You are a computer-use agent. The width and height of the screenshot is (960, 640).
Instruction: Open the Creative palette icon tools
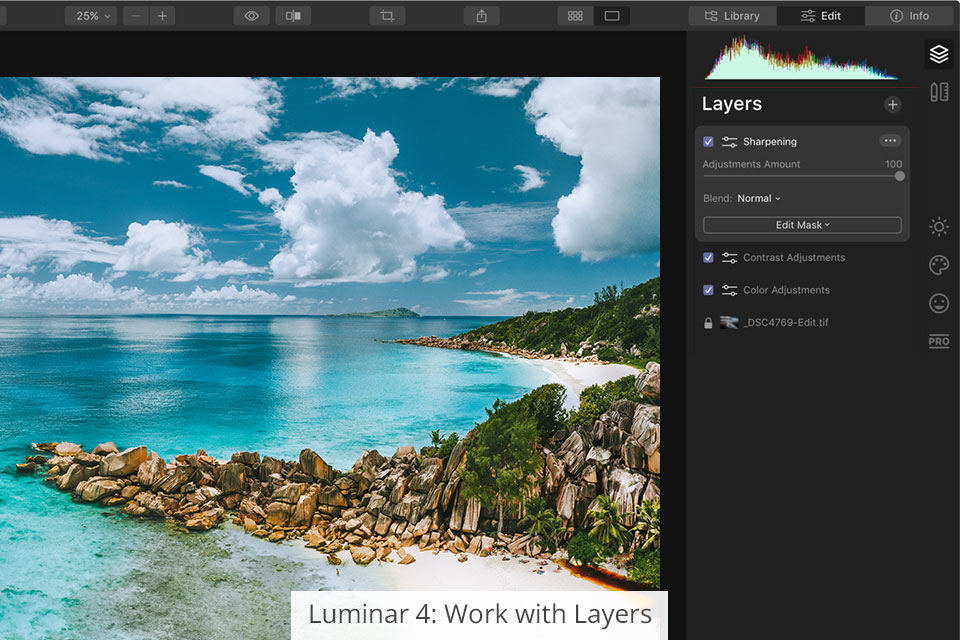938,265
